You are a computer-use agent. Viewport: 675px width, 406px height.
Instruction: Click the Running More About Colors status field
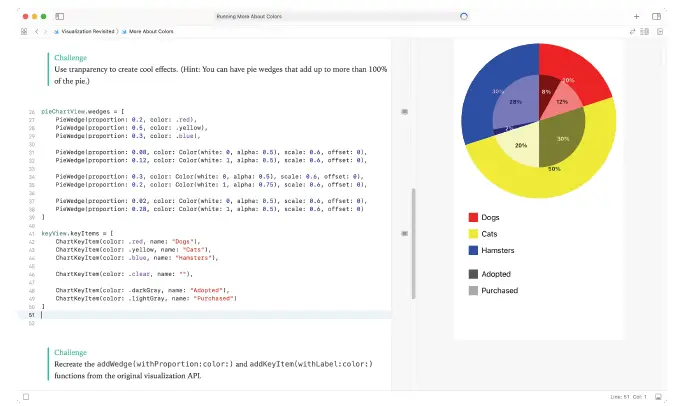tap(342, 16)
